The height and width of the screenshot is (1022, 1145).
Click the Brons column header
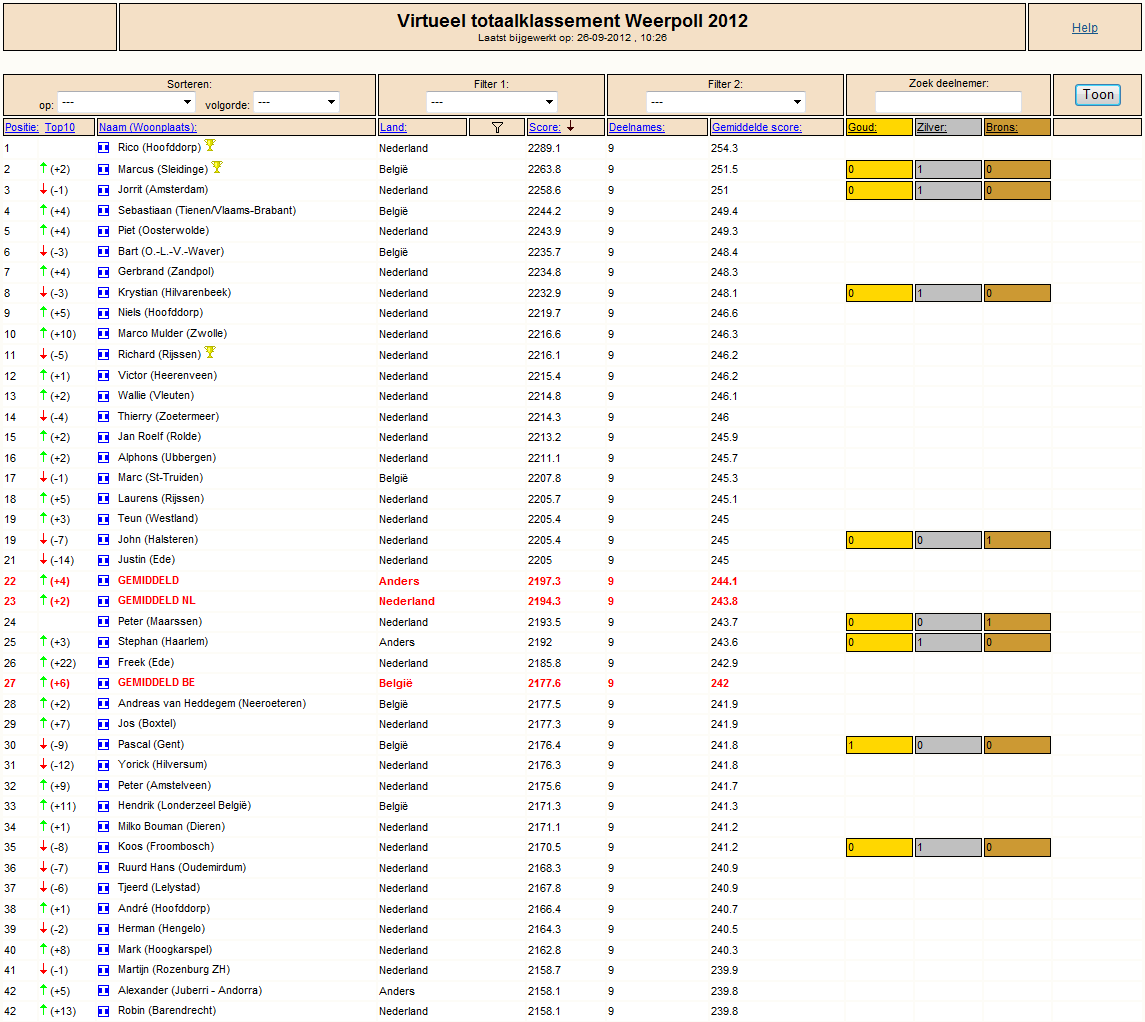pos(1001,127)
